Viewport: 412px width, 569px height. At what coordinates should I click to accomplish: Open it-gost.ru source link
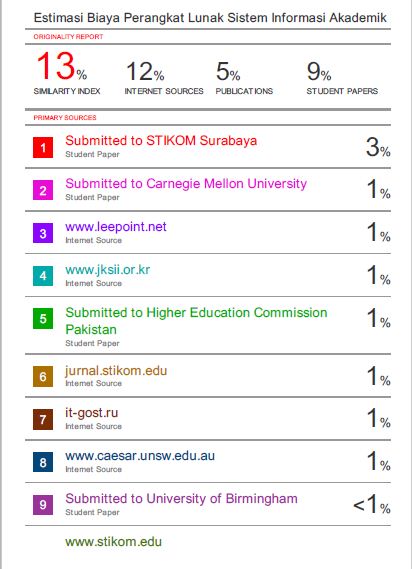[x=91, y=413]
